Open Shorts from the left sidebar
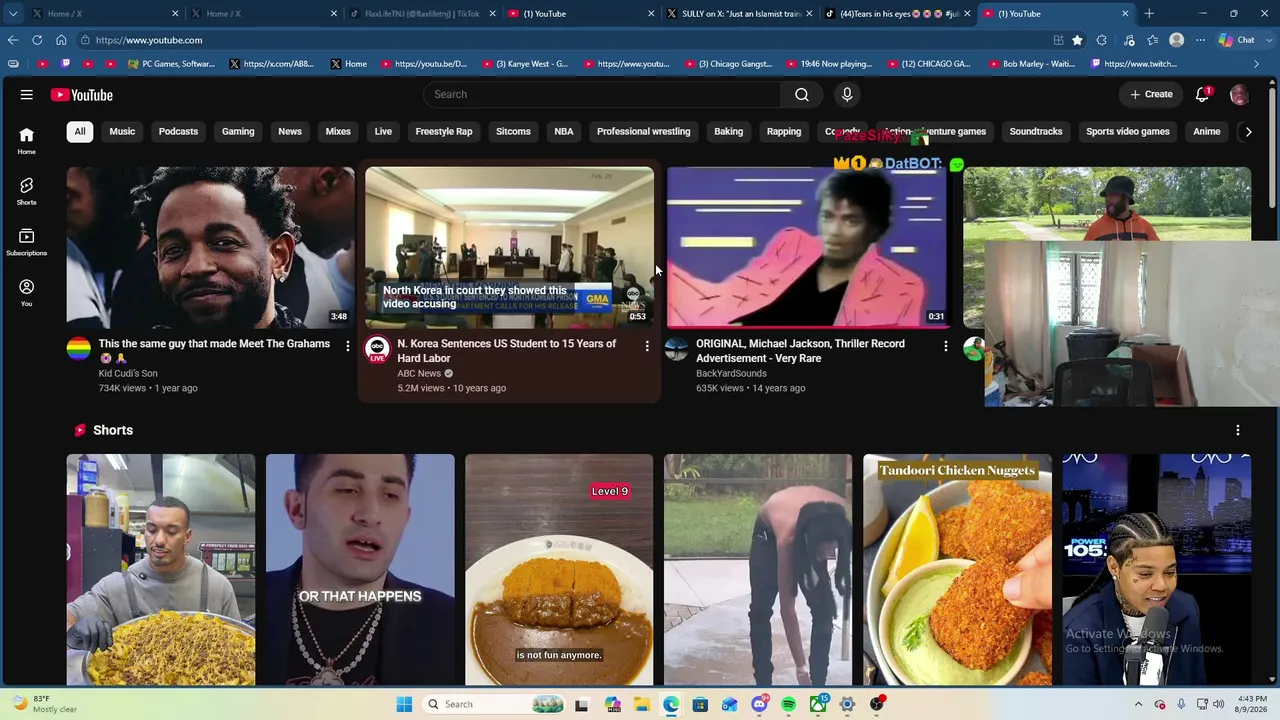Screen dimensions: 1280x720 pyautogui.click(x=27, y=191)
